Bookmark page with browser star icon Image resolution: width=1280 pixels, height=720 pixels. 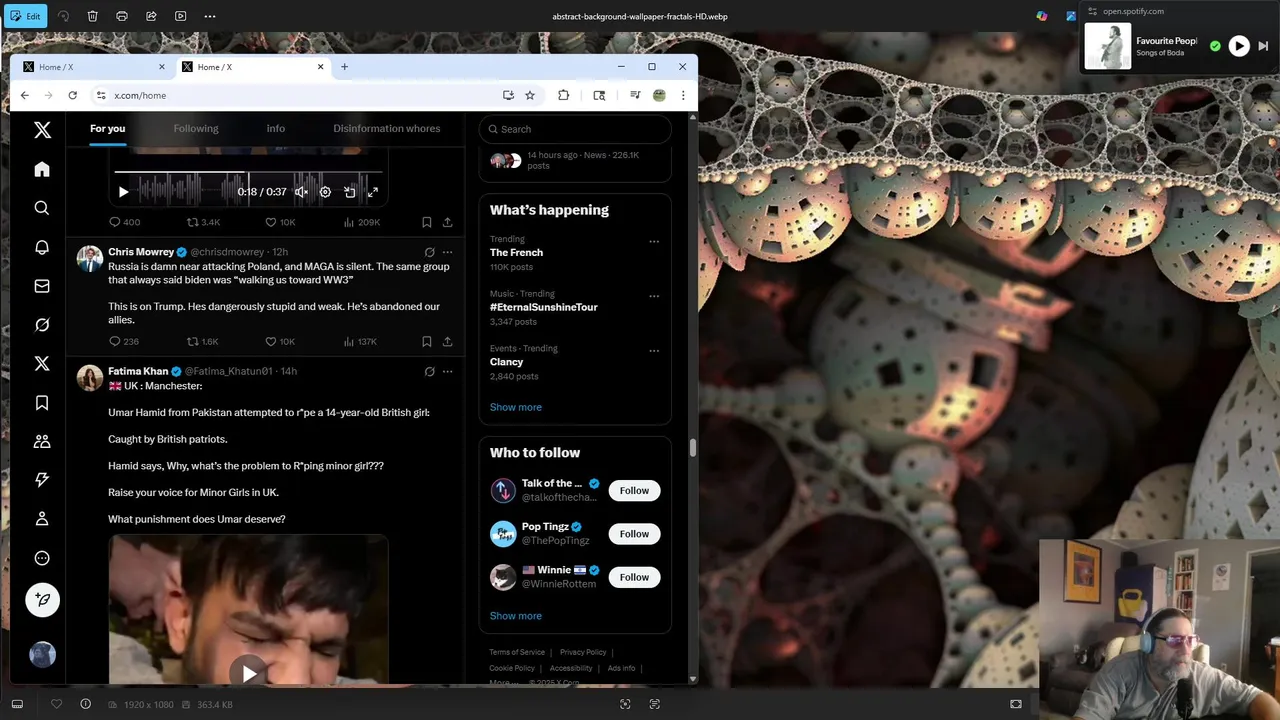coord(530,95)
